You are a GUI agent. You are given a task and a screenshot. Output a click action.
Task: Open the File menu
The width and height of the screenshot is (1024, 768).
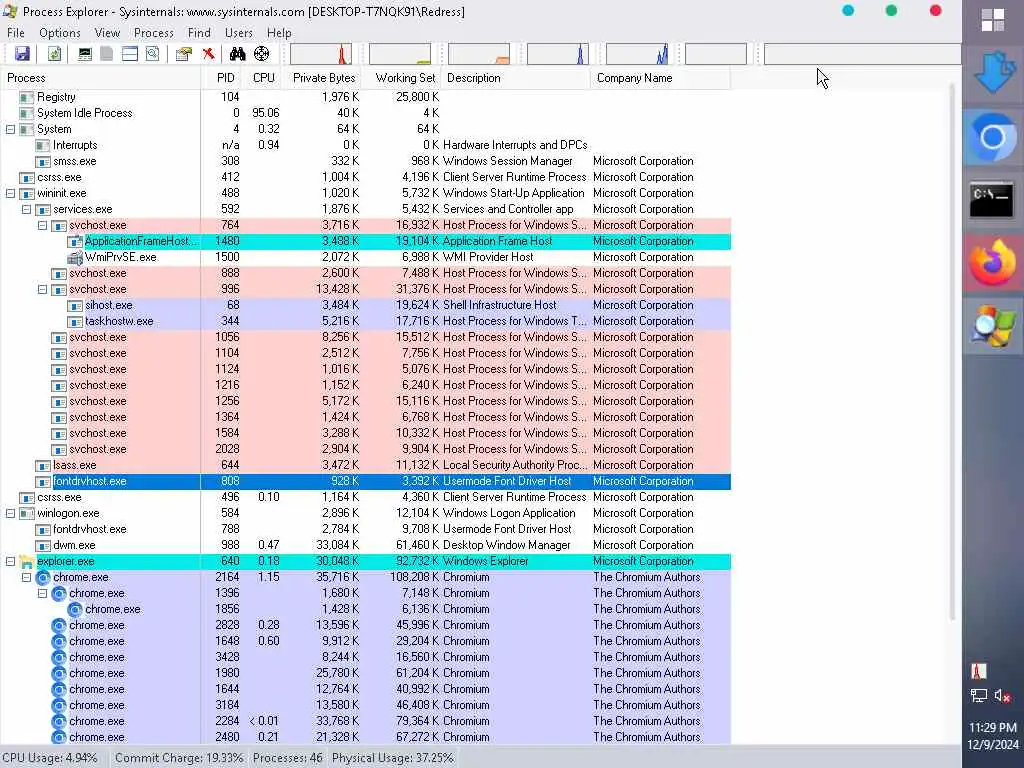coord(16,33)
